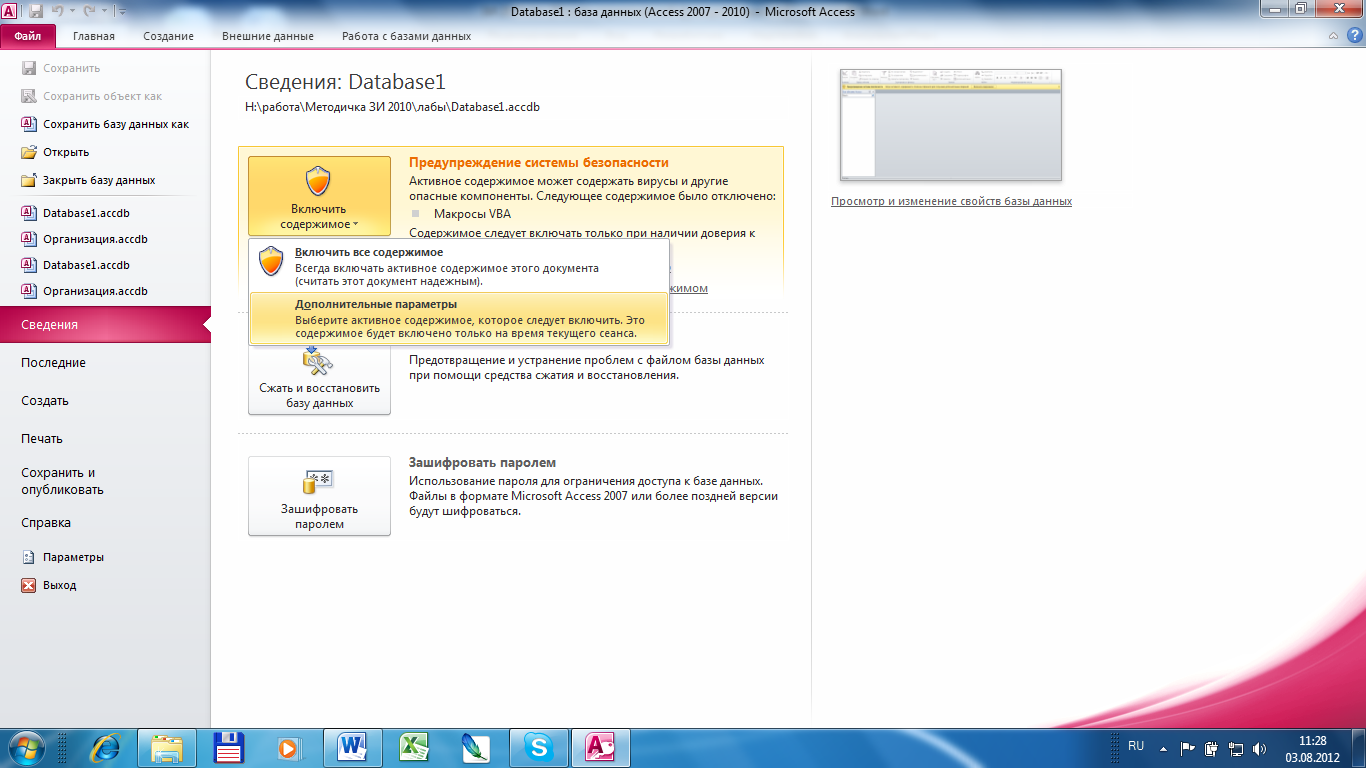Open Microsoft Access Help question mark
This screenshot has height=768, width=1366.
(1353, 36)
